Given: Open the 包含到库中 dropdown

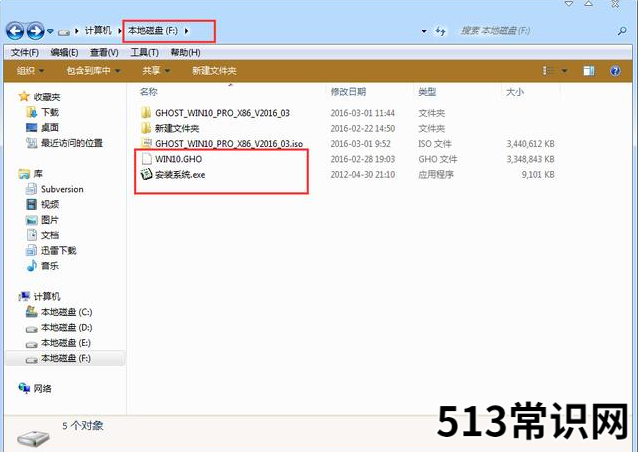Looking at the screenshot, I should click(94, 71).
